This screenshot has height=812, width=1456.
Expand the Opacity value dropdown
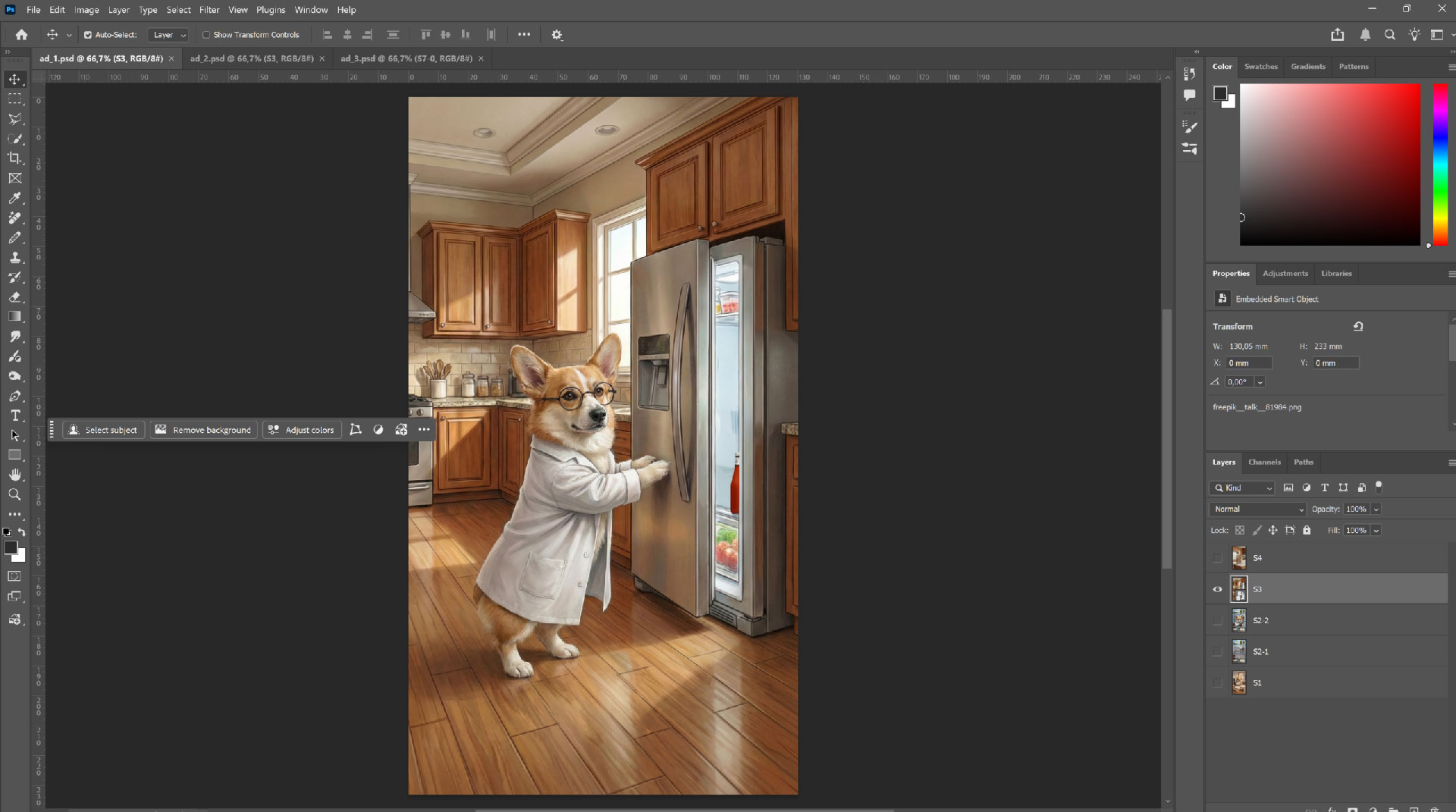[x=1376, y=509]
